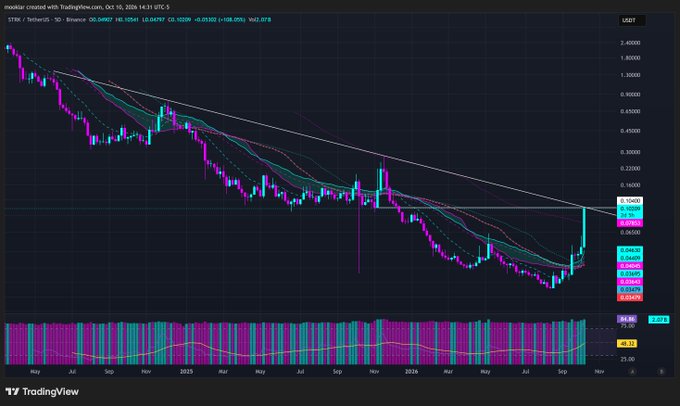Click the magenta 0.04045 price label
Screen dimensions: 680x406
click(630, 266)
